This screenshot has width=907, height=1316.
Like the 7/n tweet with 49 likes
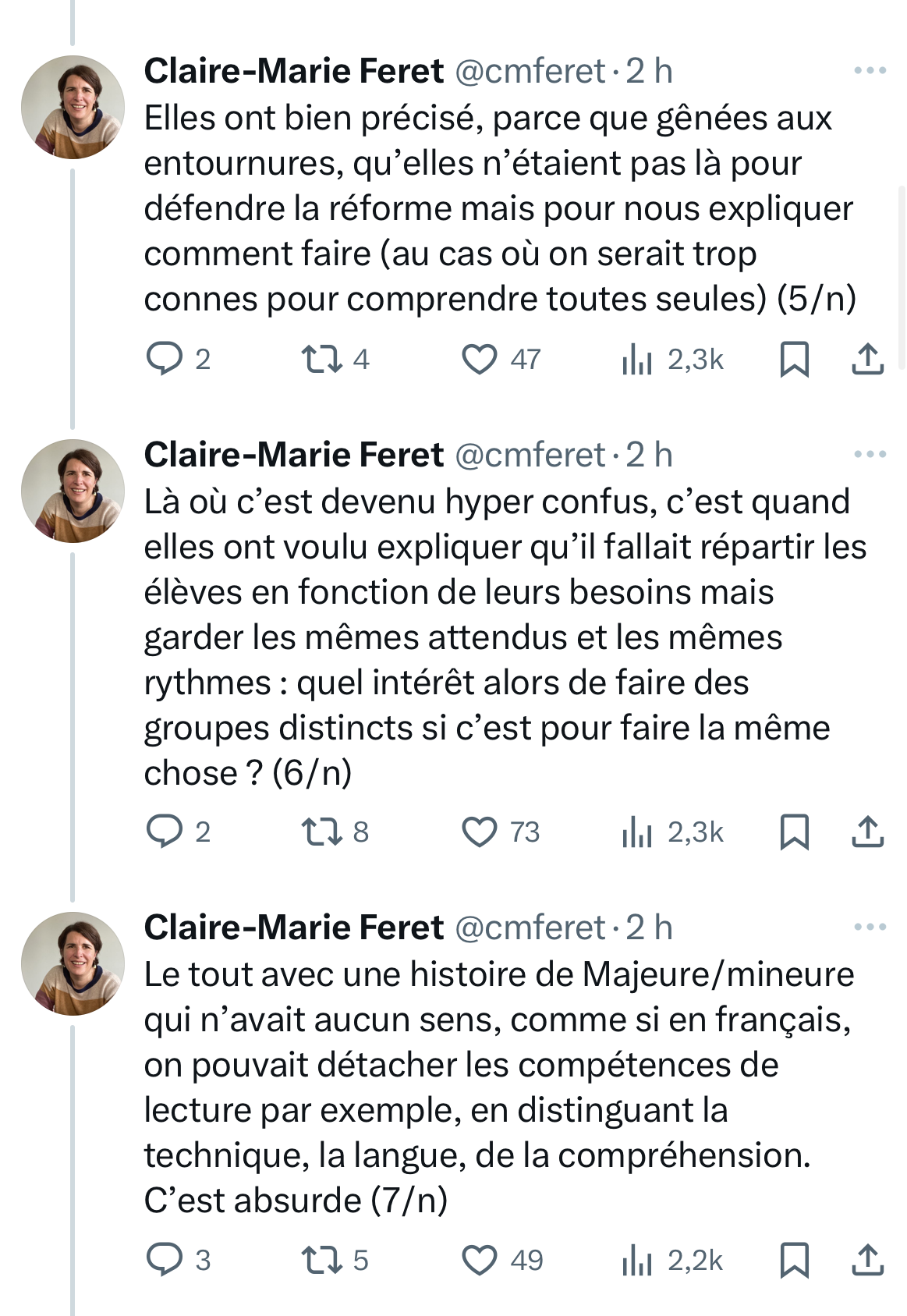[480, 1260]
